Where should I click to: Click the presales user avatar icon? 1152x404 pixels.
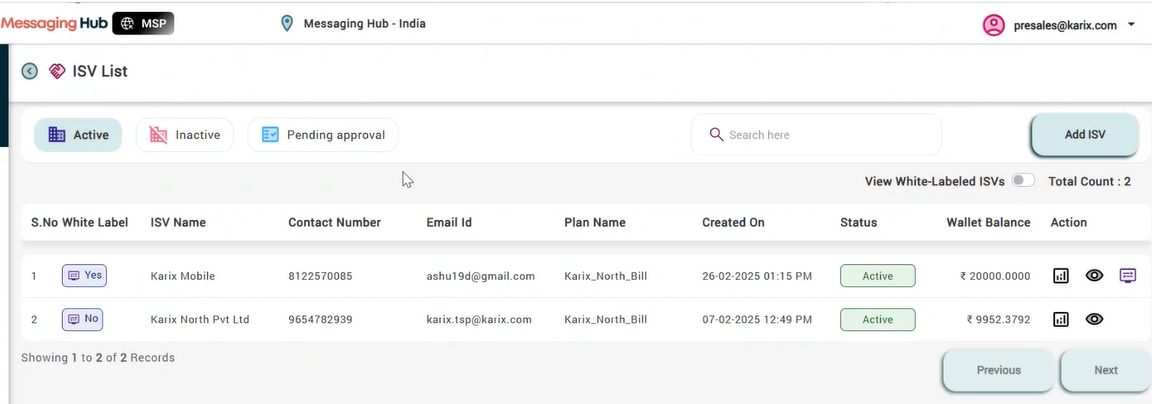[993, 25]
